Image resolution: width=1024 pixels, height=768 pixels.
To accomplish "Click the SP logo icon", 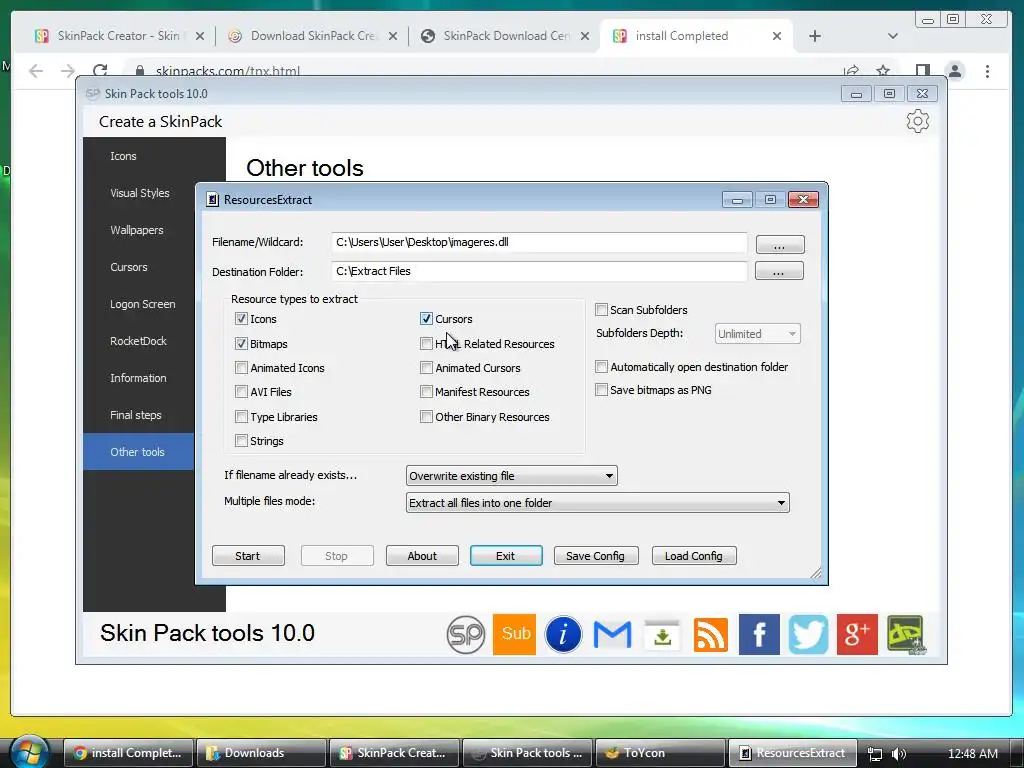I will tap(466, 634).
